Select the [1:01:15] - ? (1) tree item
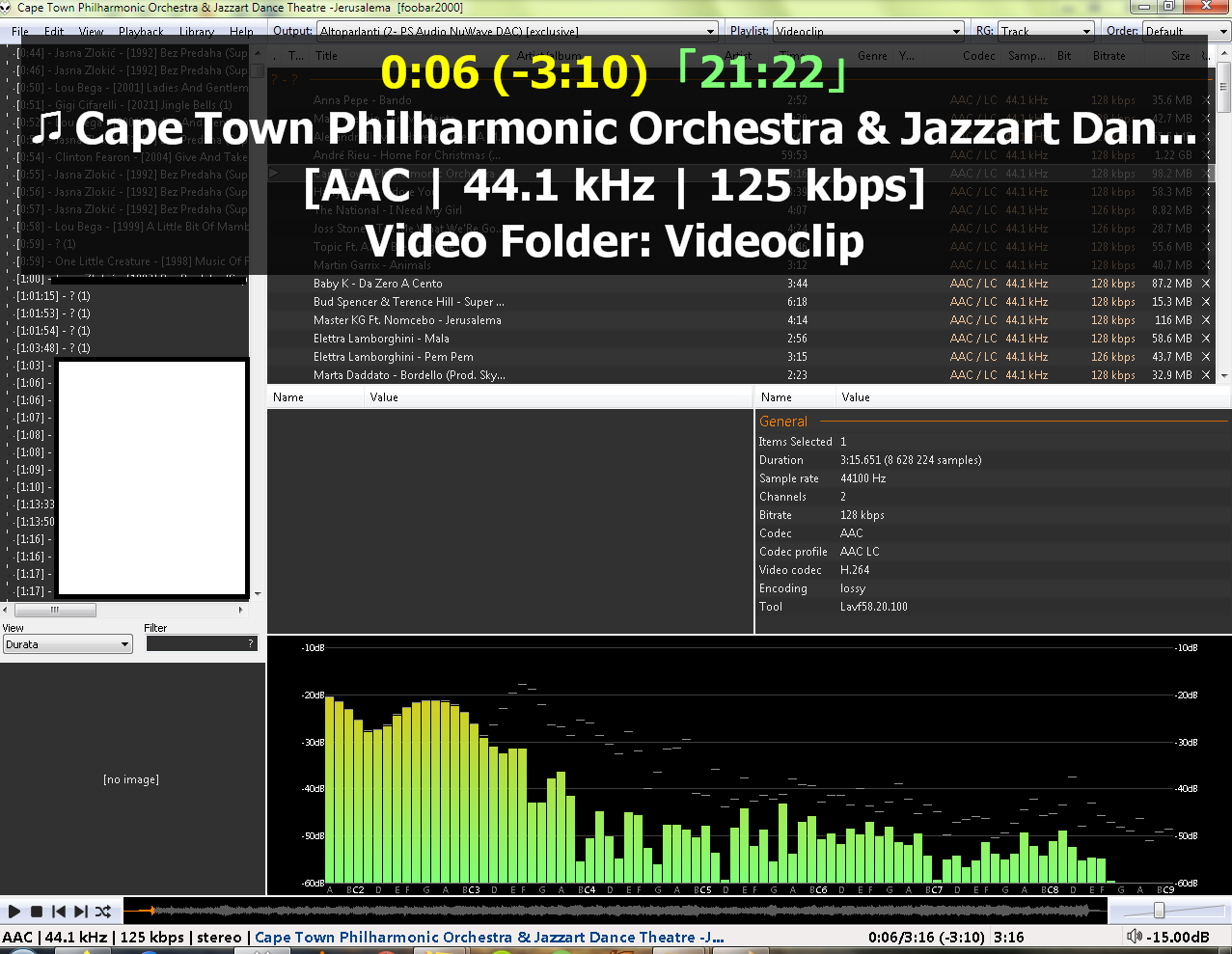This screenshot has width=1232, height=954. 53,296
